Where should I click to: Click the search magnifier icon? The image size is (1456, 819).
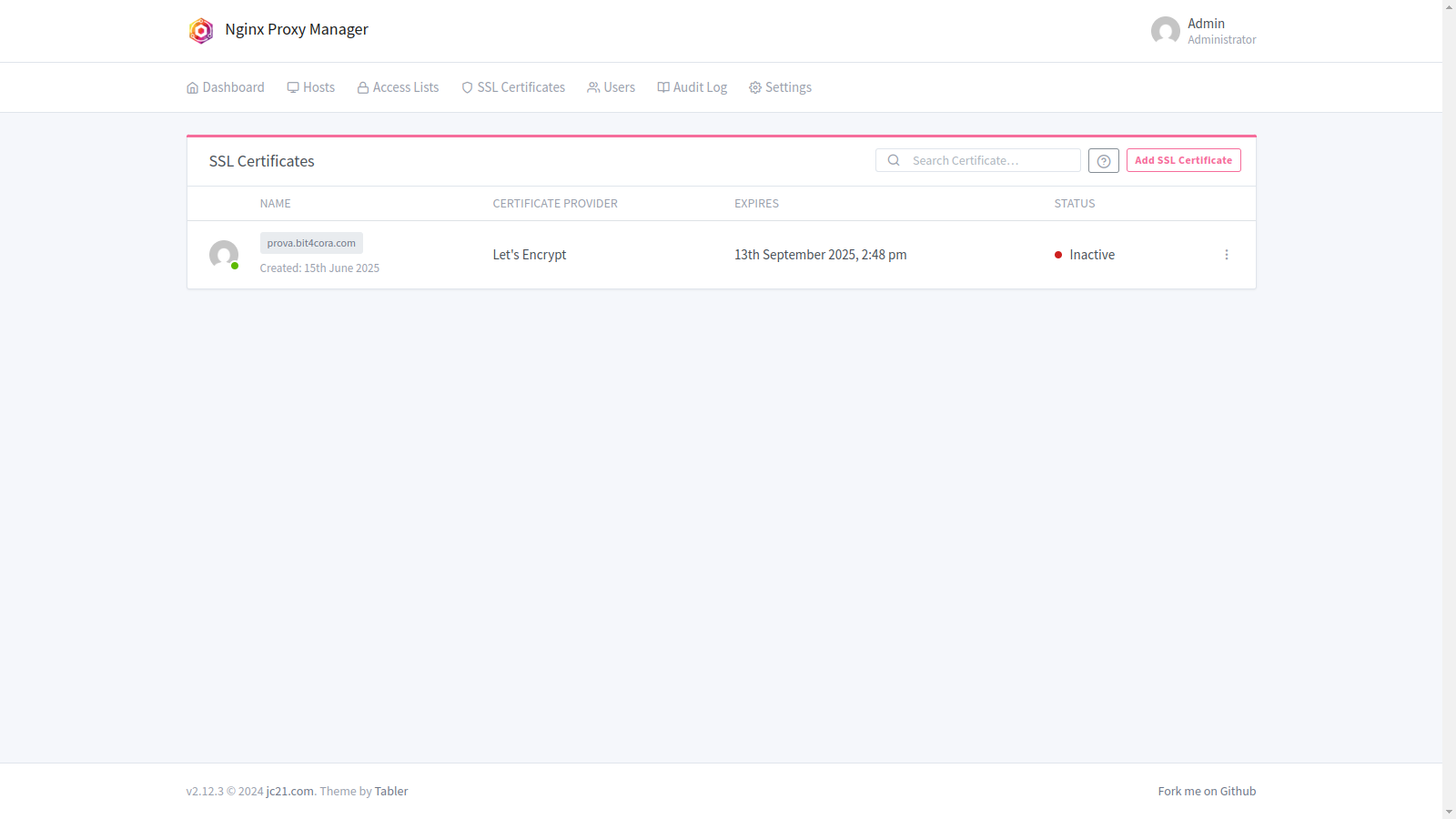coord(894,160)
